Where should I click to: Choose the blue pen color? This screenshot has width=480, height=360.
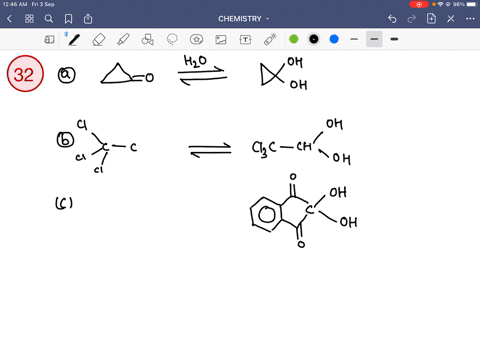click(334, 39)
